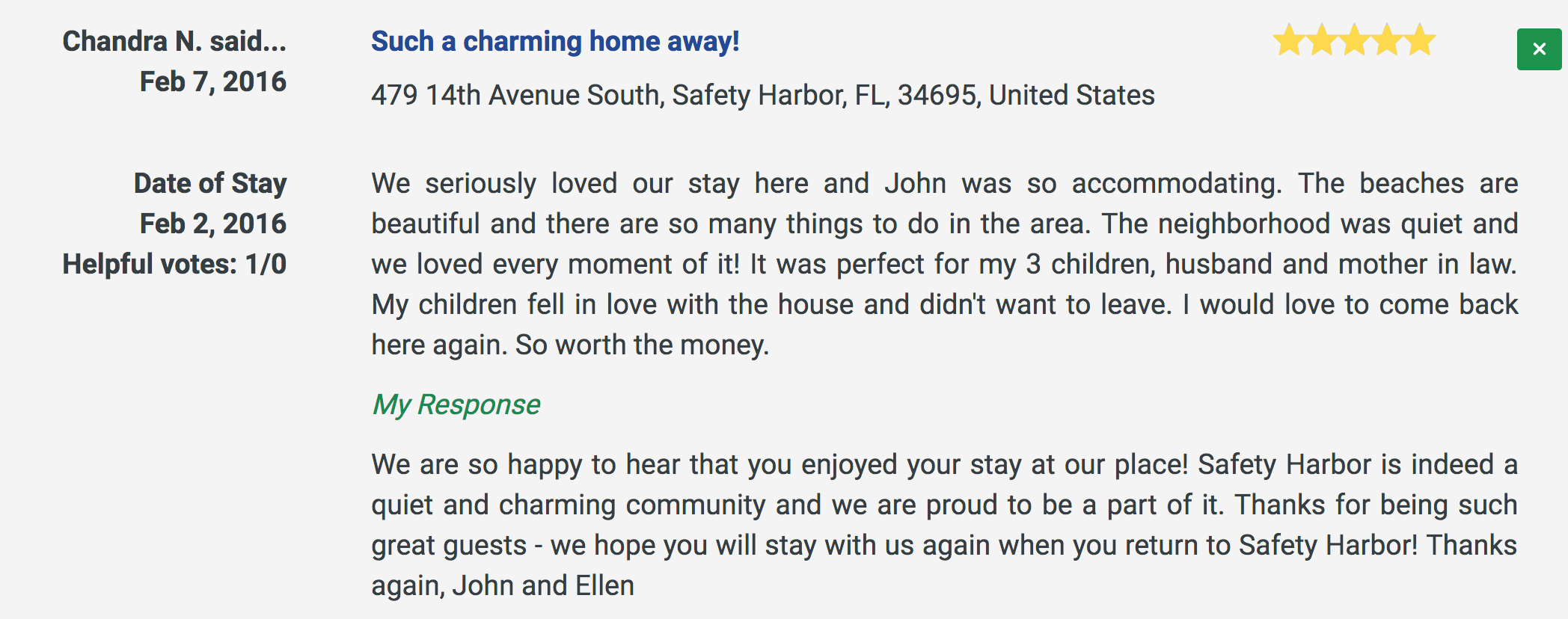Click response line starting "We are so happy"
Image resolution: width=1568 pixels, height=619 pixels.
click(945, 465)
